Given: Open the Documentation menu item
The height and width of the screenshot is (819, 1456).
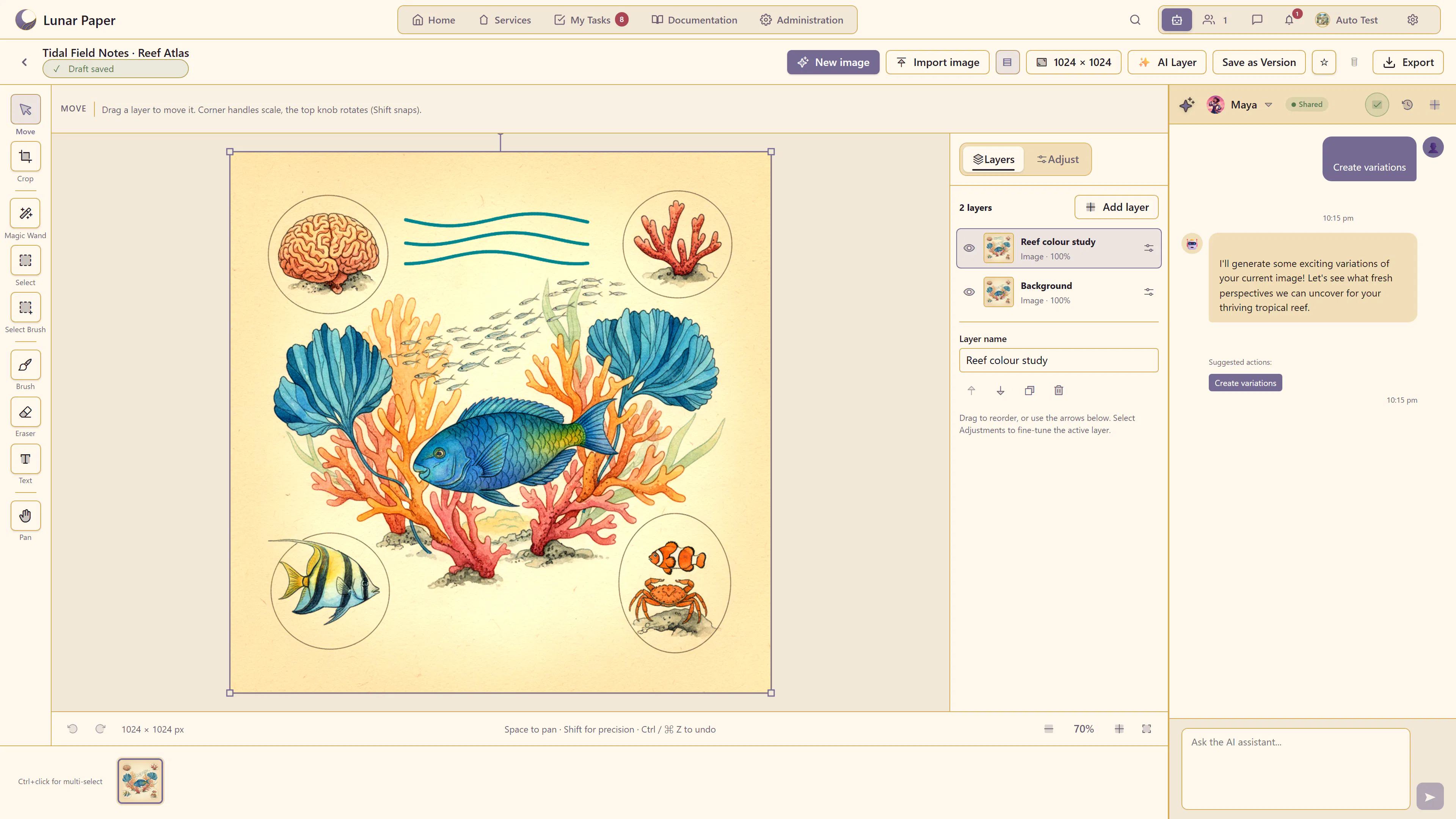Looking at the screenshot, I should point(694,20).
